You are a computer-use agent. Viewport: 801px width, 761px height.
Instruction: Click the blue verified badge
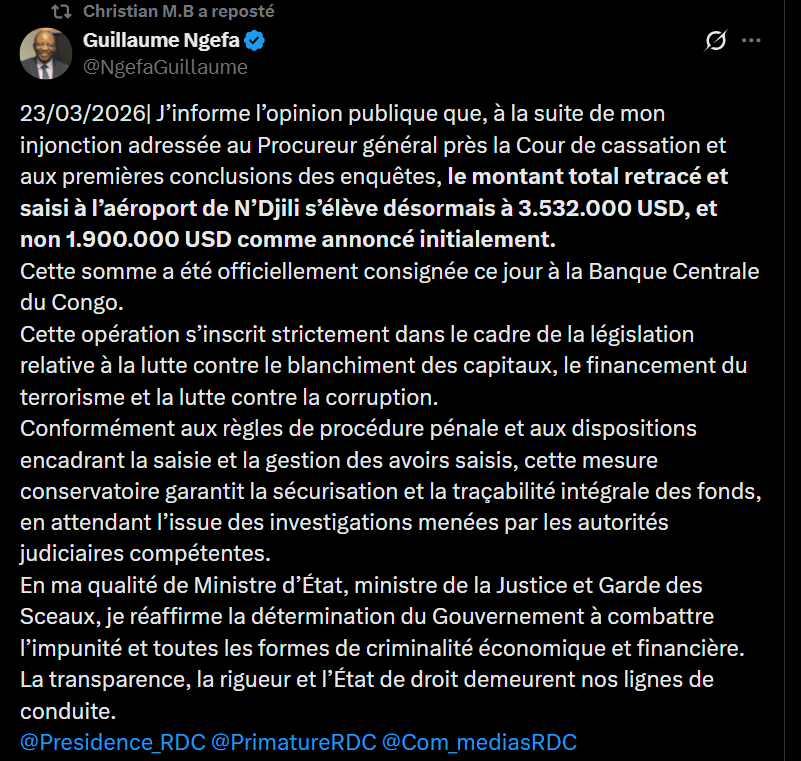click(x=255, y=41)
